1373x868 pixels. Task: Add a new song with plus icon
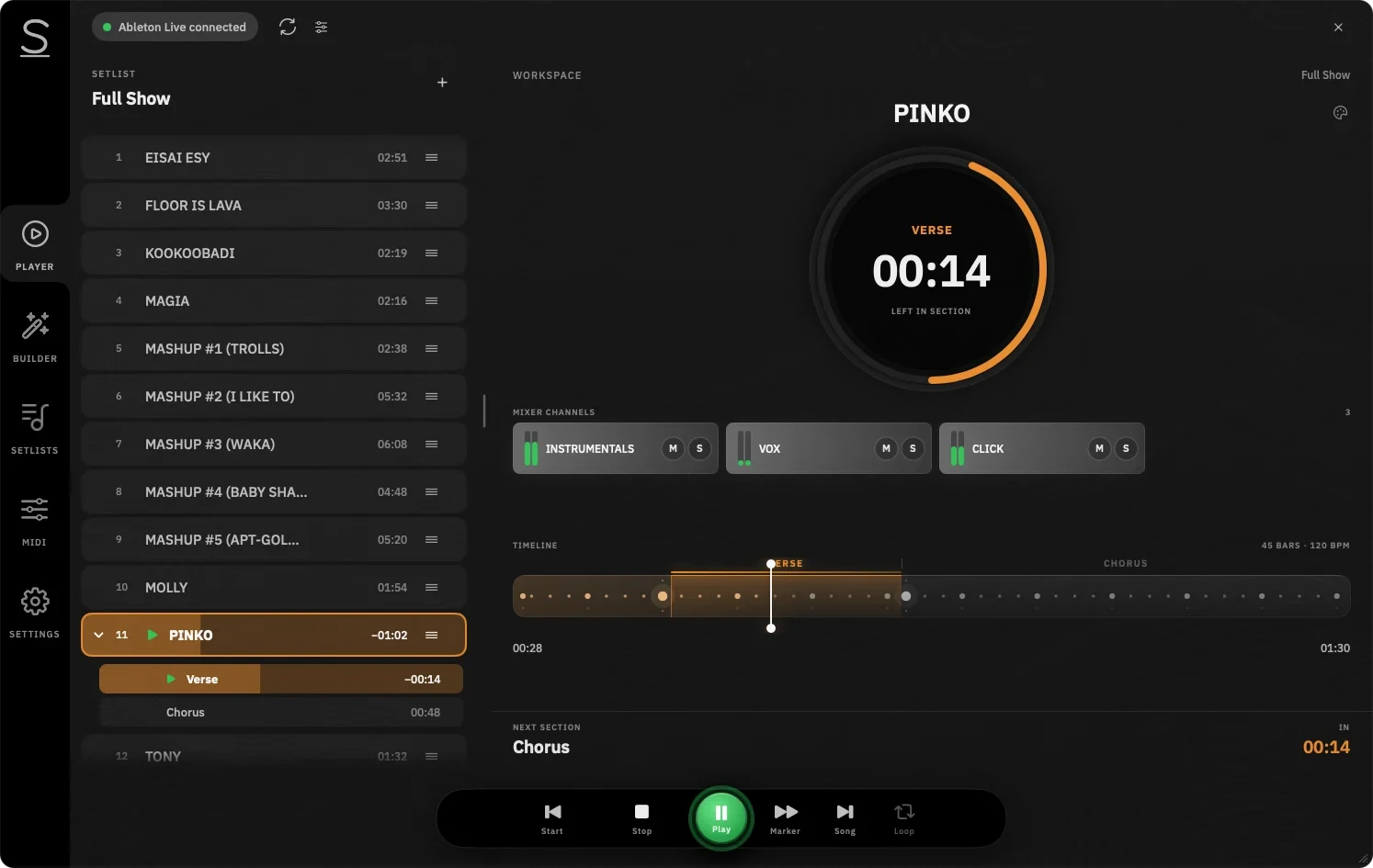pos(442,83)
